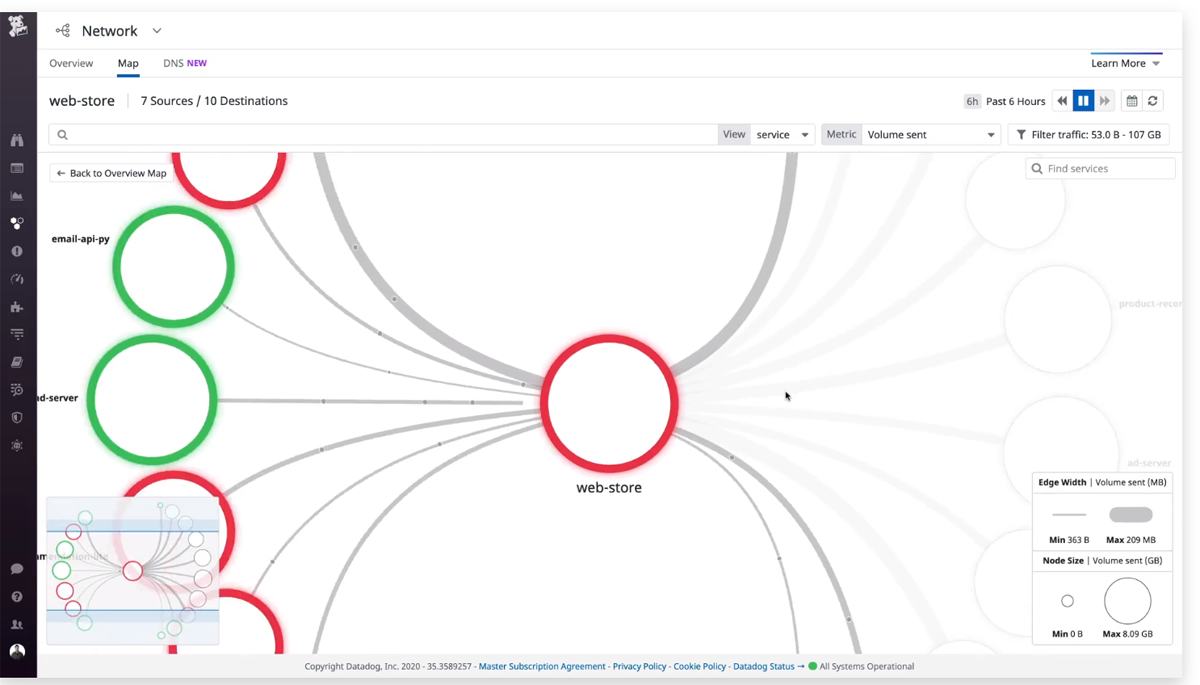The height and width of the screenshot is (685, 1200).
Task: Click the Max 209 MB legend value
Action: point(1131,540)
